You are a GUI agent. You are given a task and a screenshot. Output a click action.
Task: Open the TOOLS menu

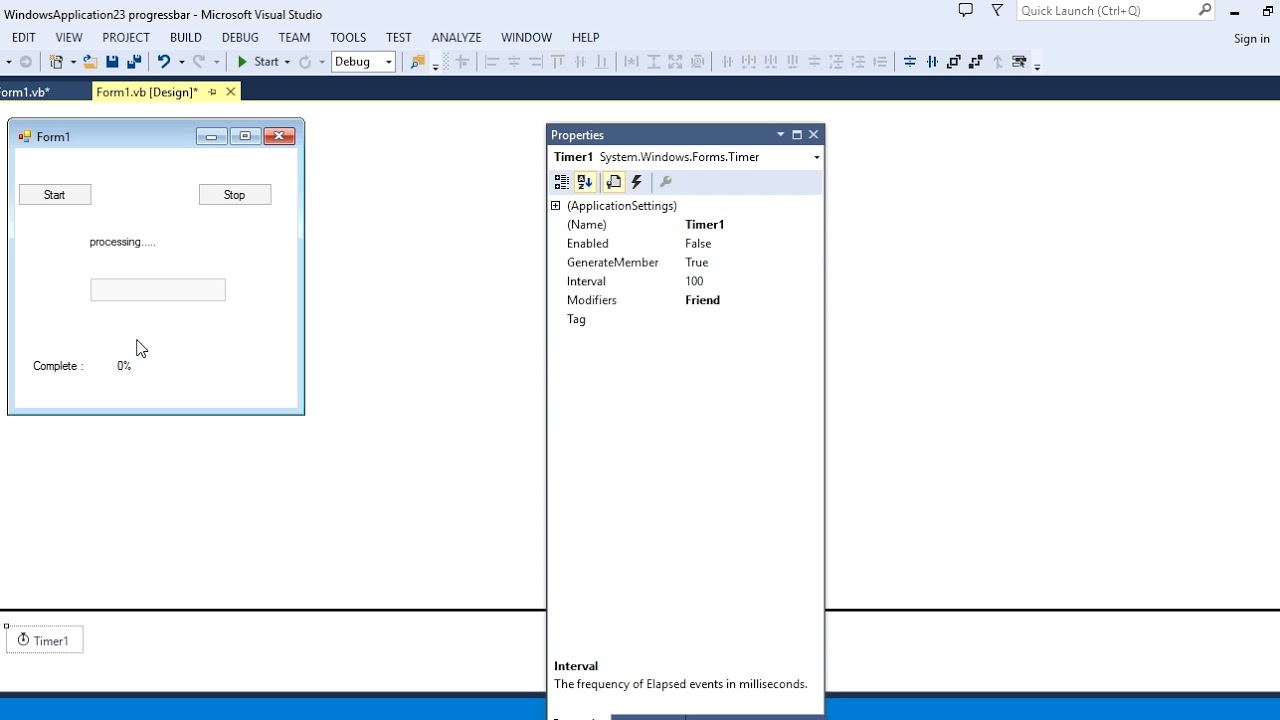tap(348, 38)
